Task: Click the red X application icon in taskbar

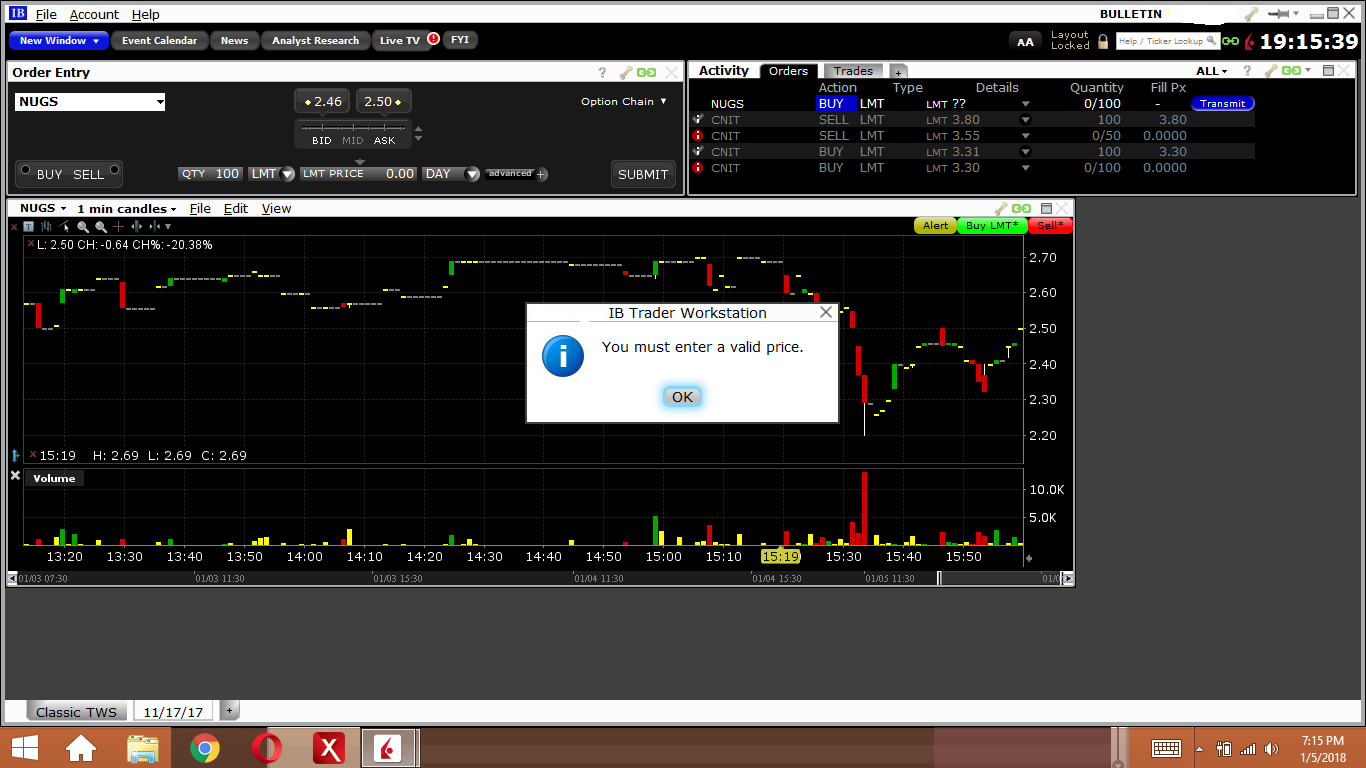Action: [x=329, y=747]
